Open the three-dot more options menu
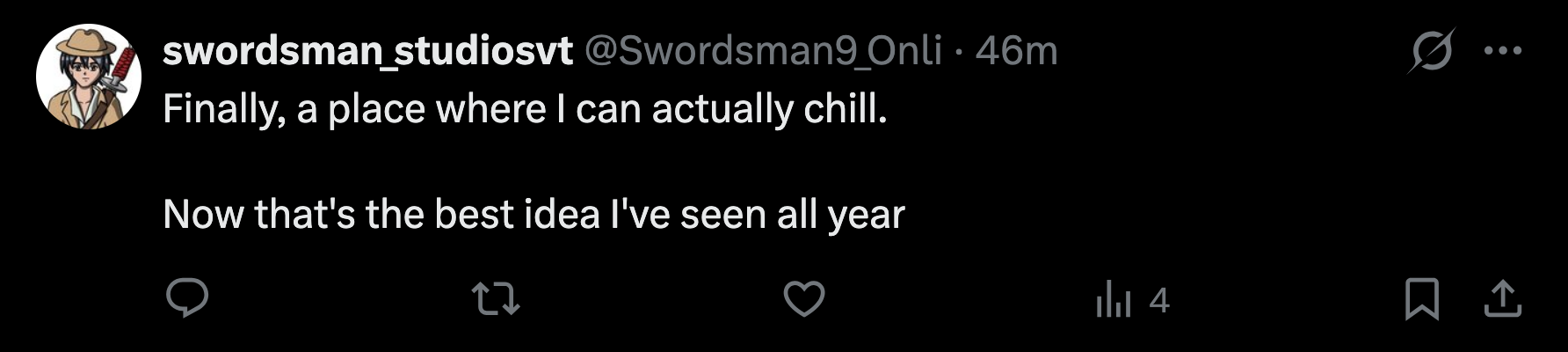The image size is (1568, 352). (x=1502, y=51)
